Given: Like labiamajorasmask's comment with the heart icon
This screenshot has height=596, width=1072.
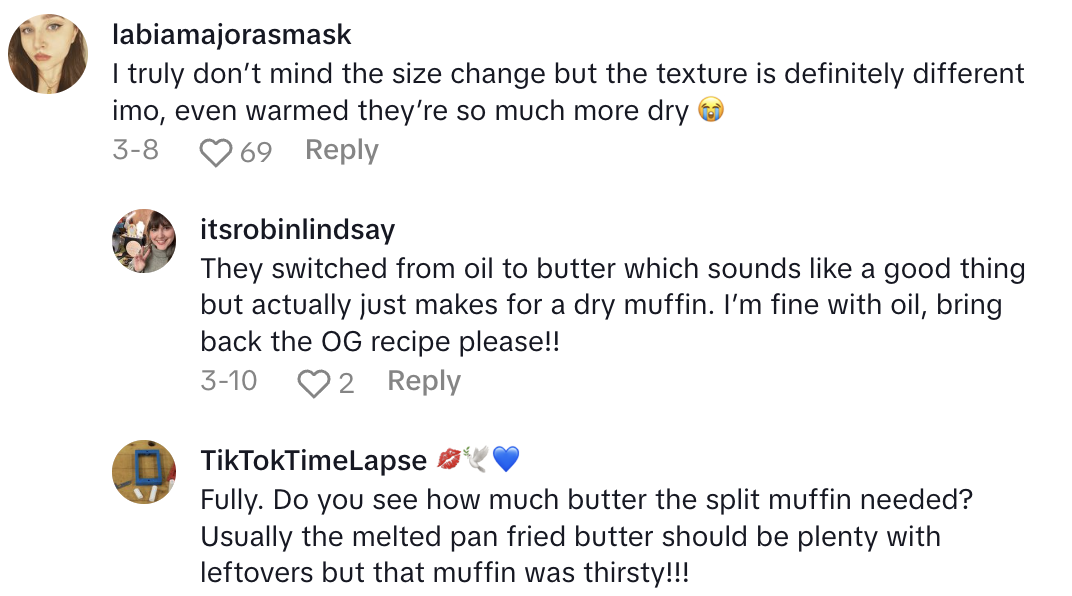Looking at the screenshot, I should (x=215, y=152).
